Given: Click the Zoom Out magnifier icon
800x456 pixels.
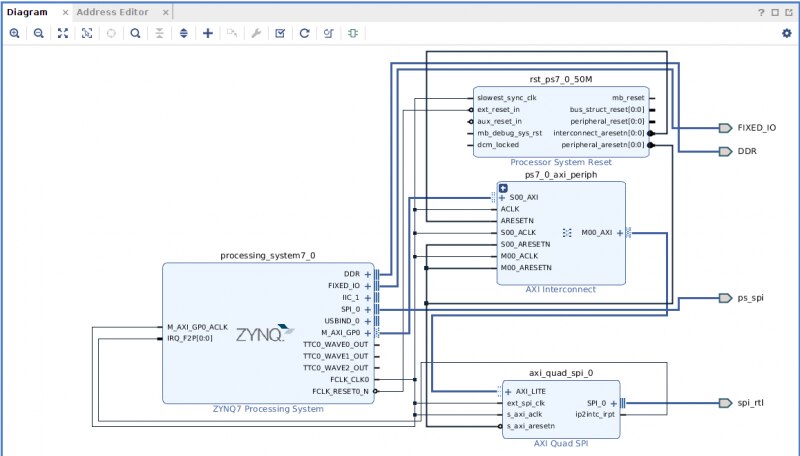Looking at the screenshot, I should coord(38,33).
